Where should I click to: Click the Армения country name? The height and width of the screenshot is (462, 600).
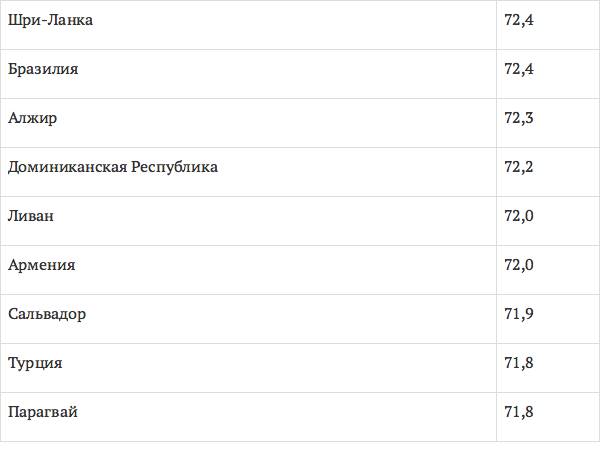(x=41, y=265)
